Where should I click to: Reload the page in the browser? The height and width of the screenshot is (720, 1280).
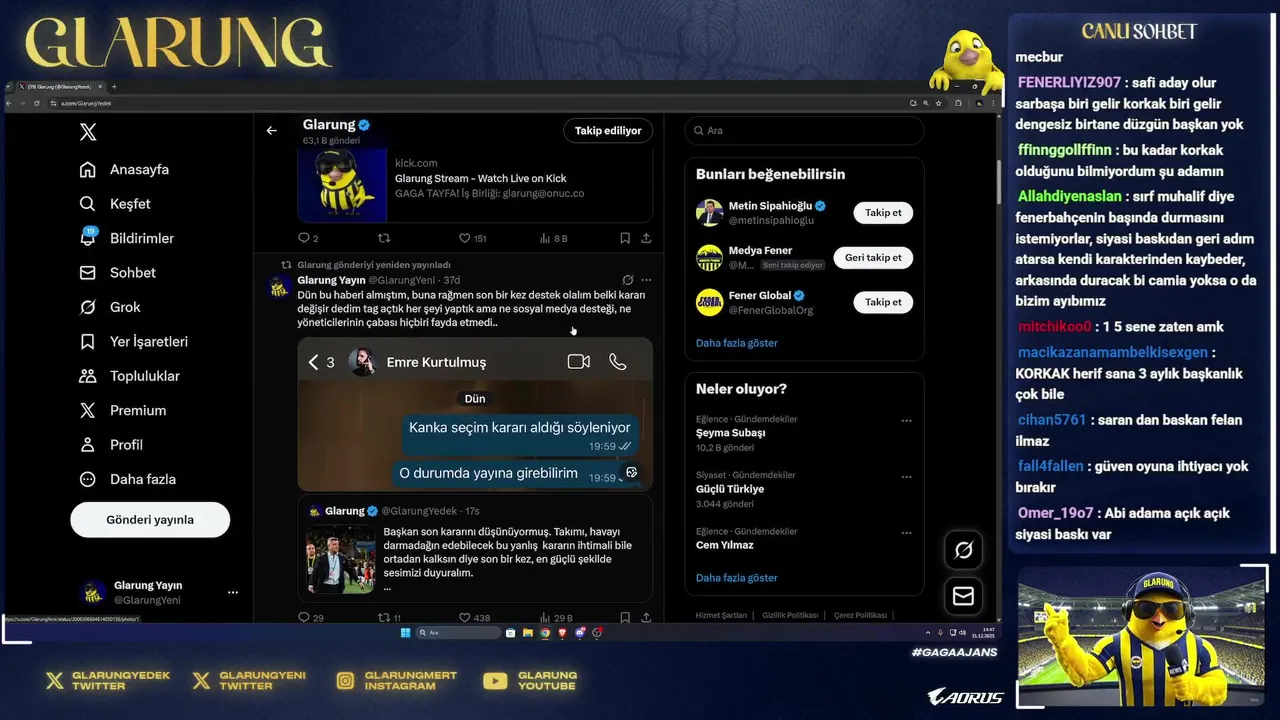click(x=37, y=103)
